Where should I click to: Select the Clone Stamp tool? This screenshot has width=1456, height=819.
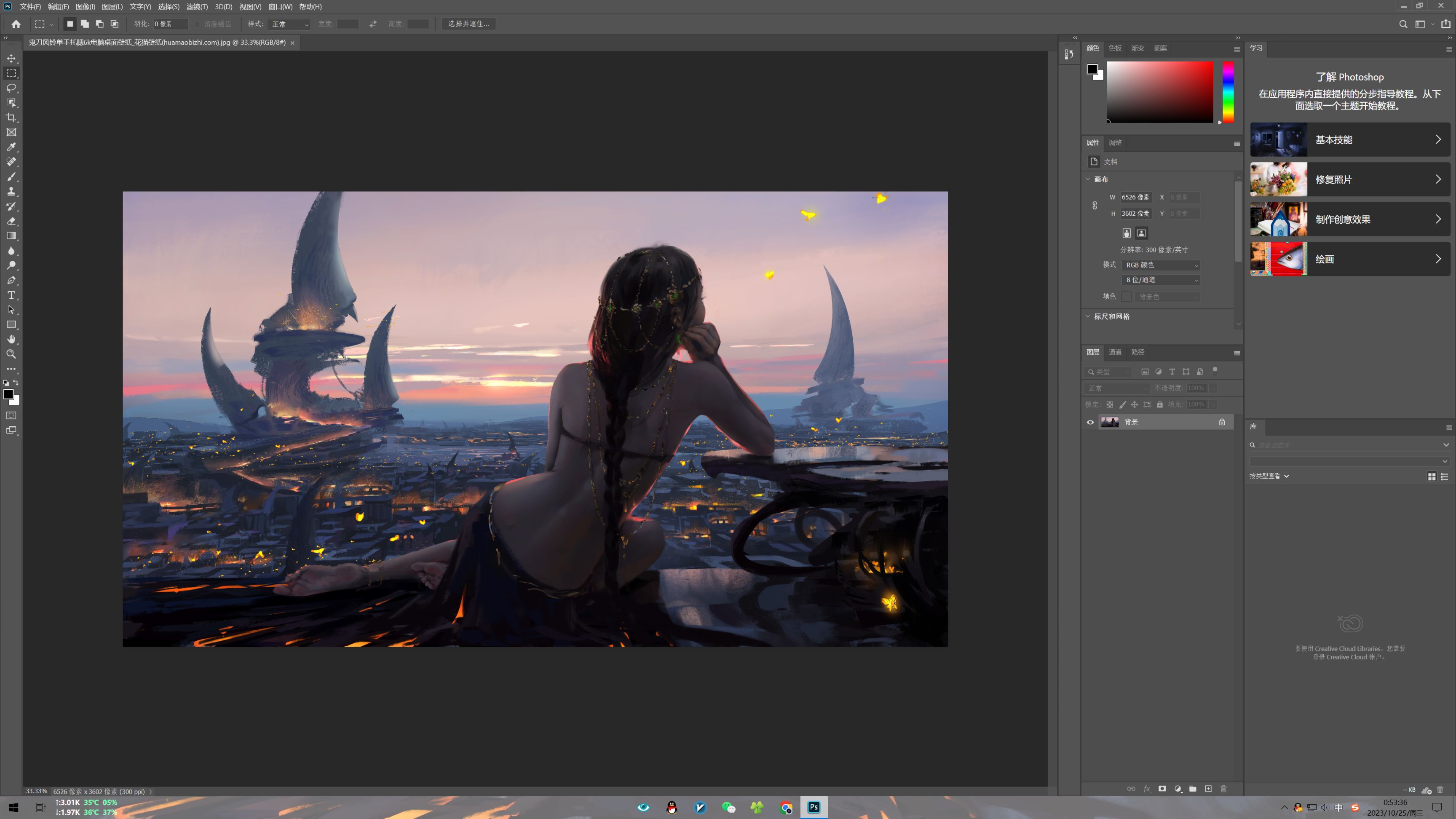tap(11, 191)
